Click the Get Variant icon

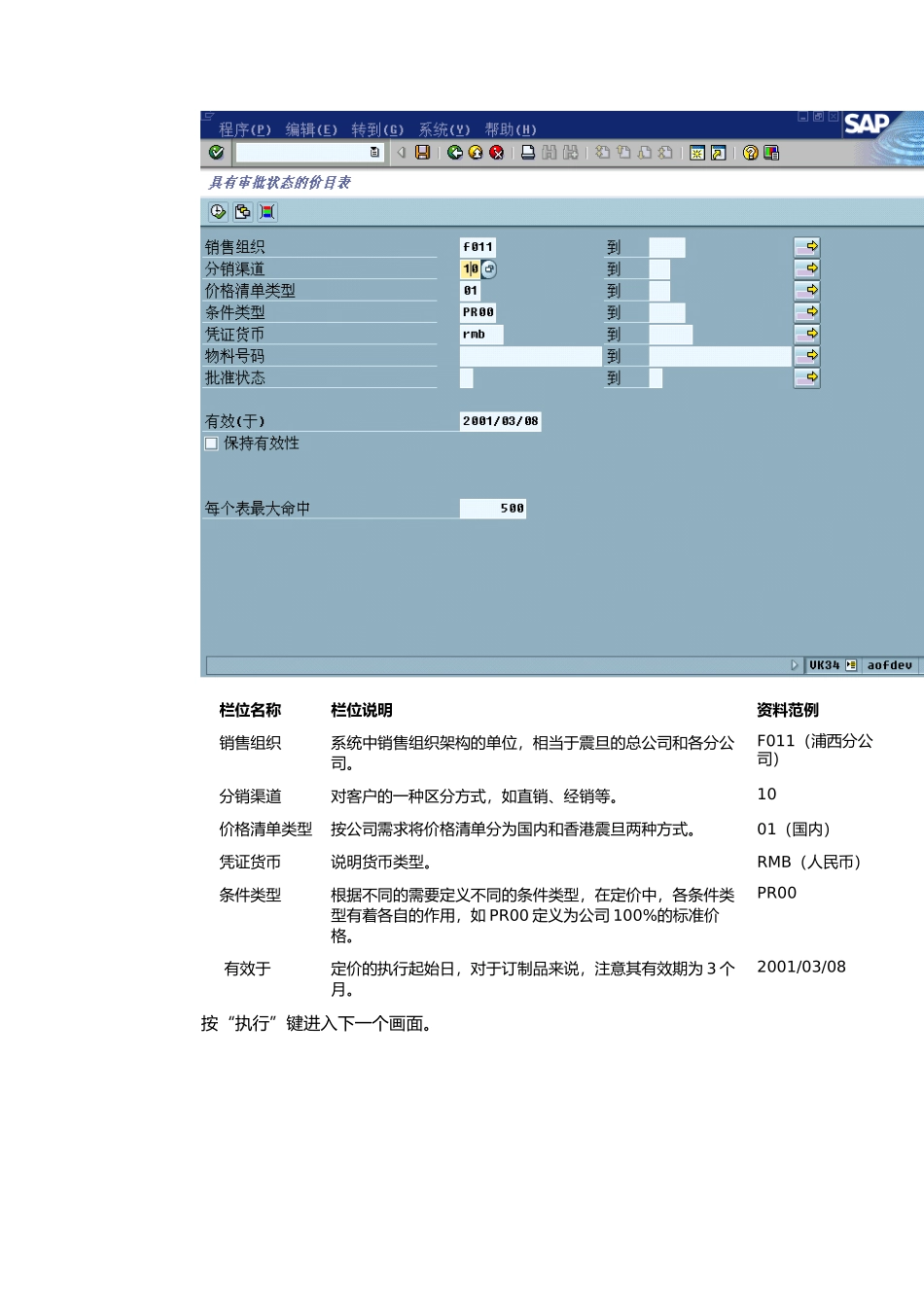pos(242,211)
